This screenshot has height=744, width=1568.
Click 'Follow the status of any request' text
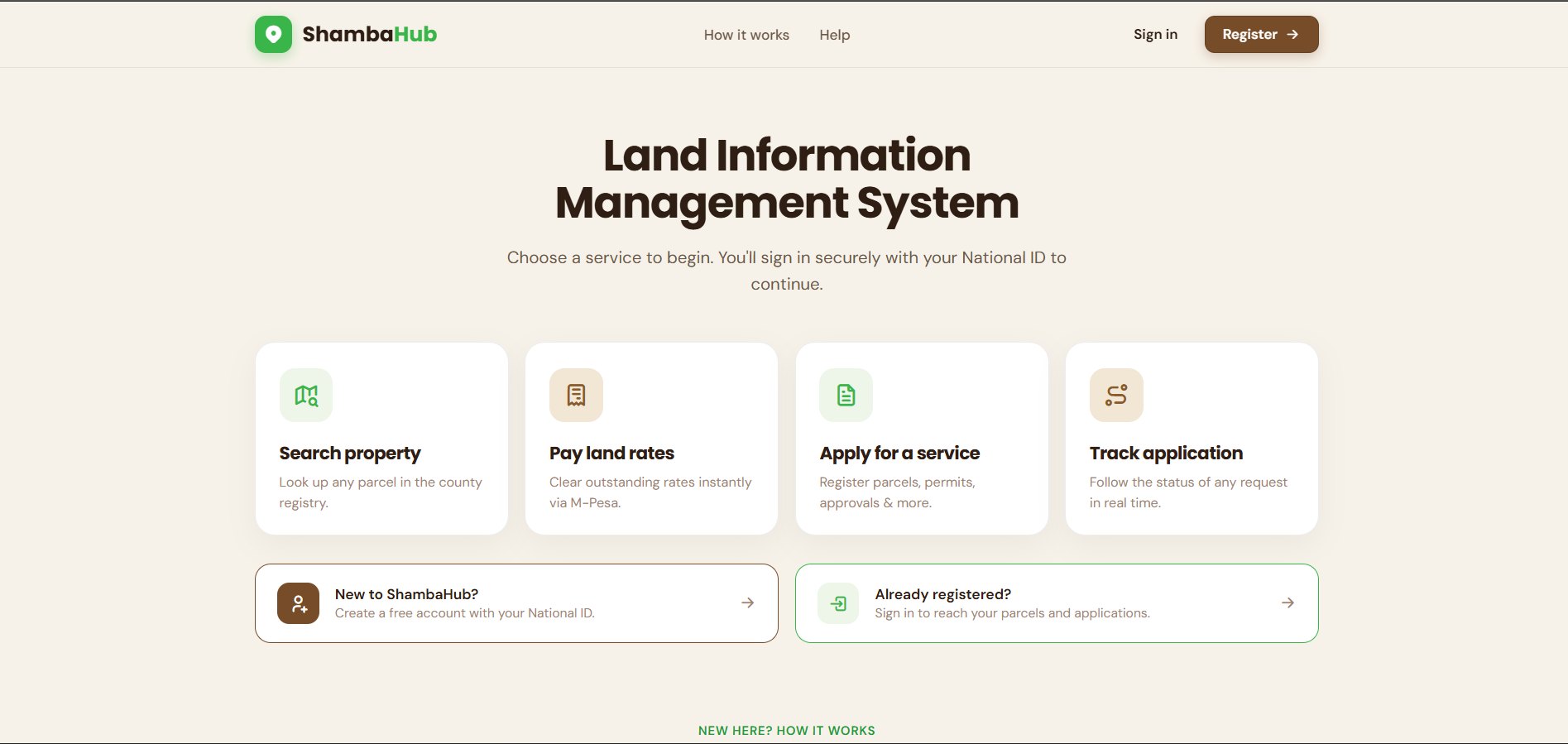point(1188,482)
